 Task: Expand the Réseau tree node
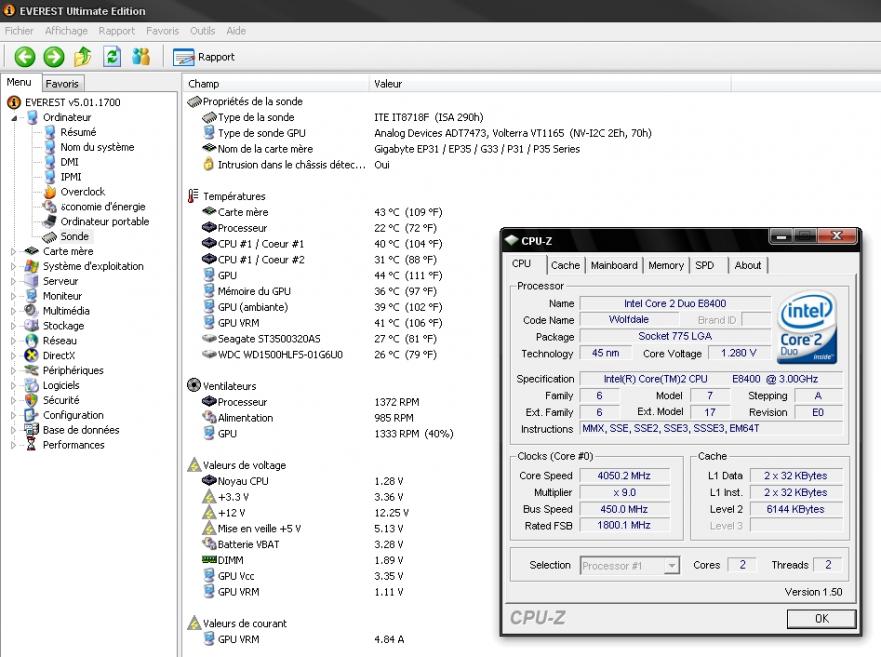click(14, 341)
